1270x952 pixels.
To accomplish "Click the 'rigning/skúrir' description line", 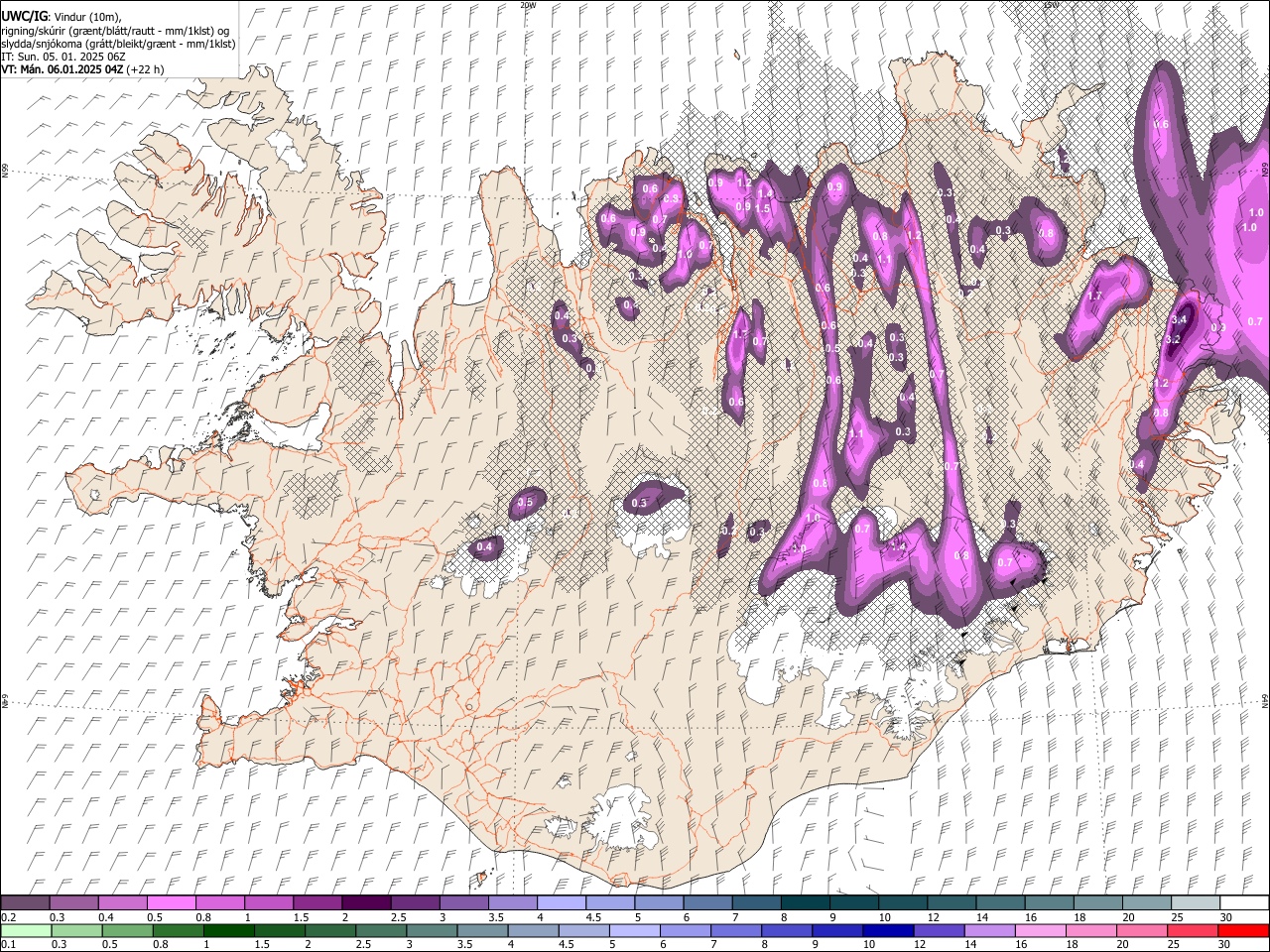I will (x=117, y=30).
